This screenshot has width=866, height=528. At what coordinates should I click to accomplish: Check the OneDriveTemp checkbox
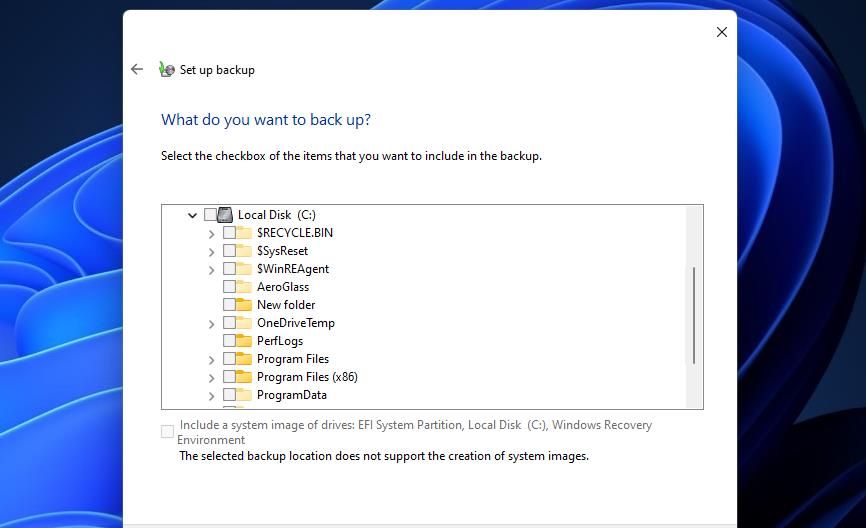click(229, 323)
